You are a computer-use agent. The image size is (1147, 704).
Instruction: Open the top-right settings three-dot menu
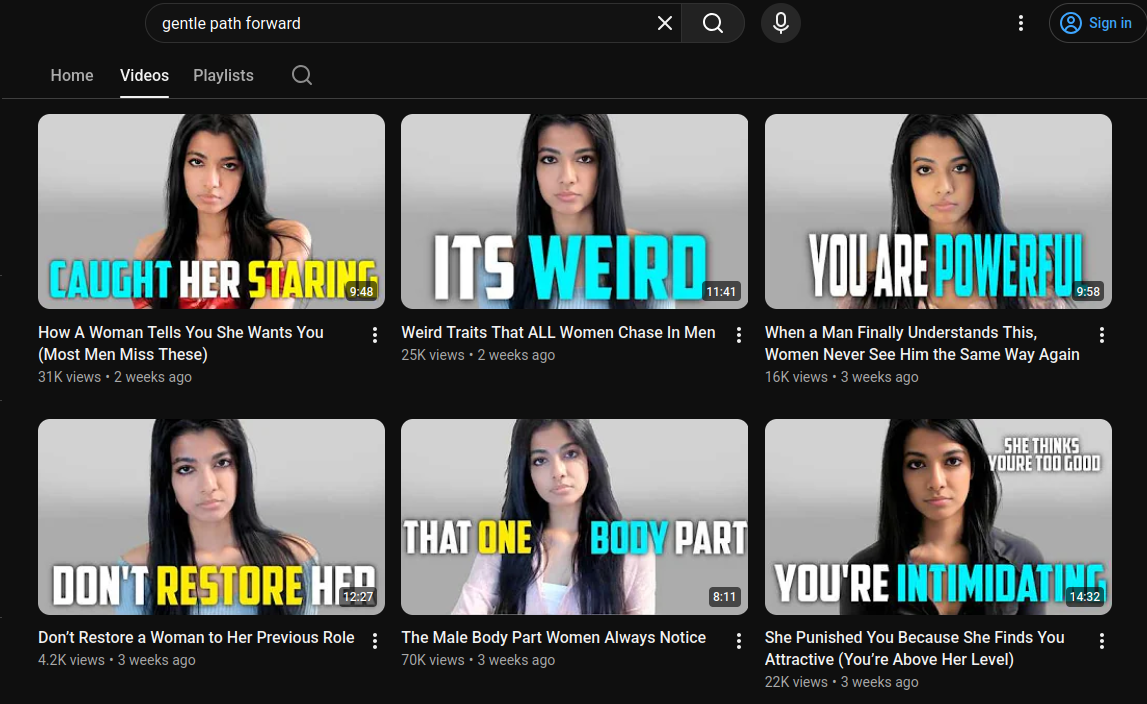coord(1020,23)
